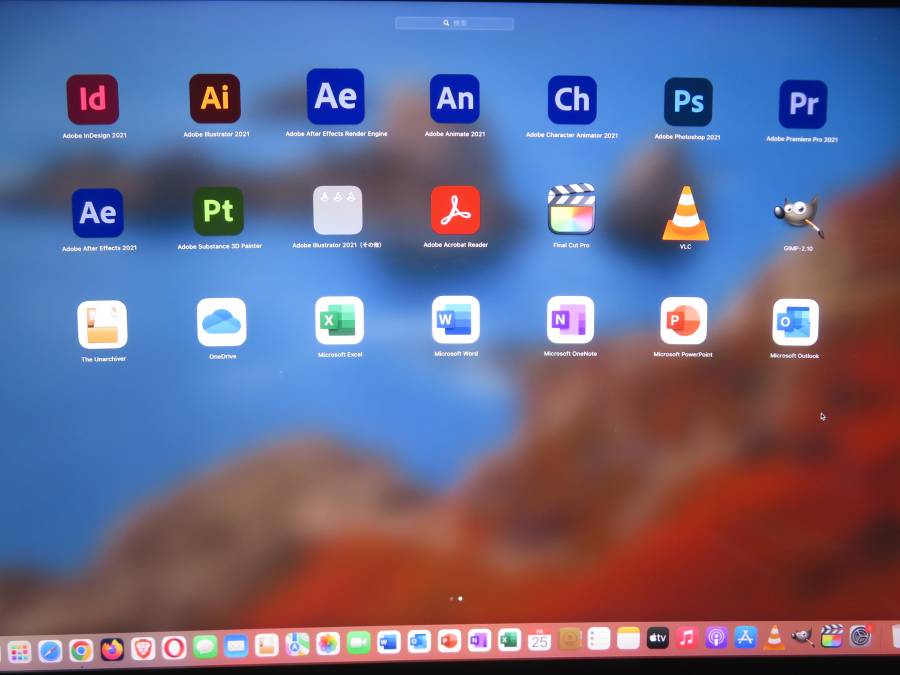Open Opera browser from the Dock

click(174, 648)
